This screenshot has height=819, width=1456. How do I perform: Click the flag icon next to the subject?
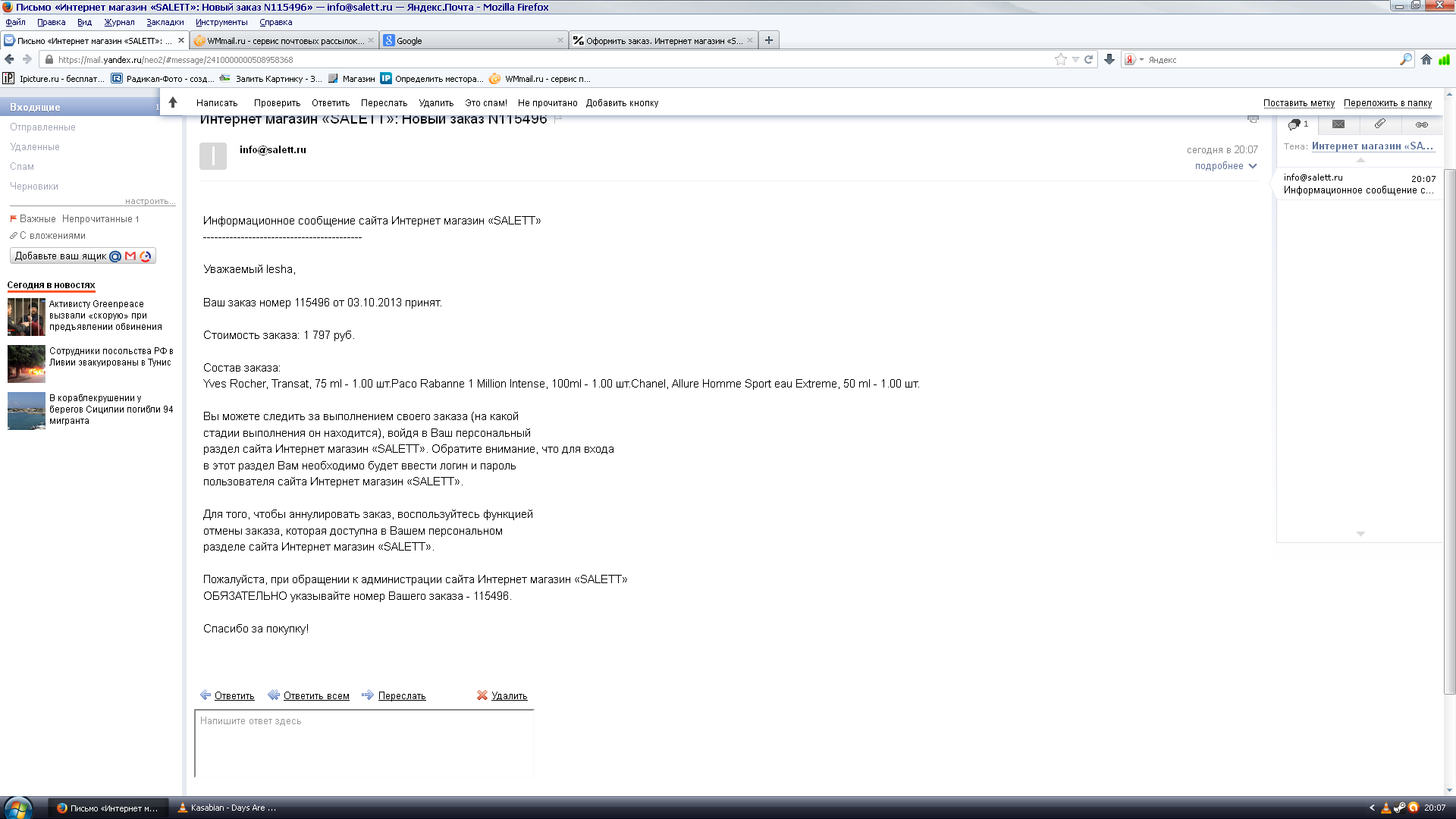coord(558,119)
